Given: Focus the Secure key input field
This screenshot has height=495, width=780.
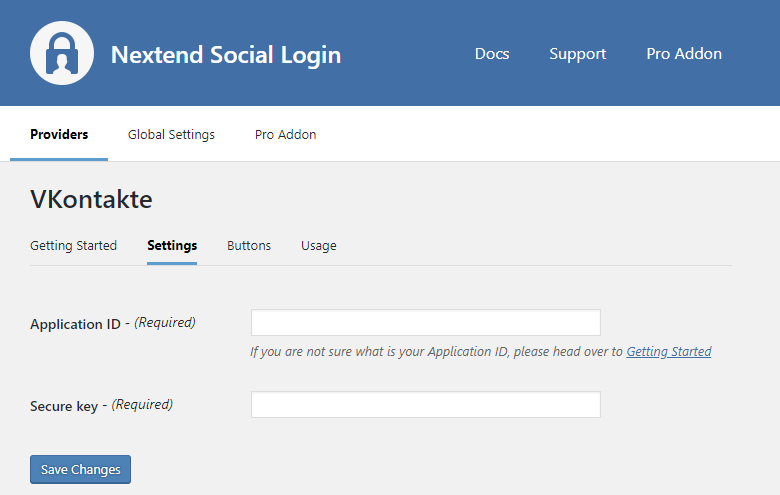Looking at the screenshot, I should click(x=425, y=405).
